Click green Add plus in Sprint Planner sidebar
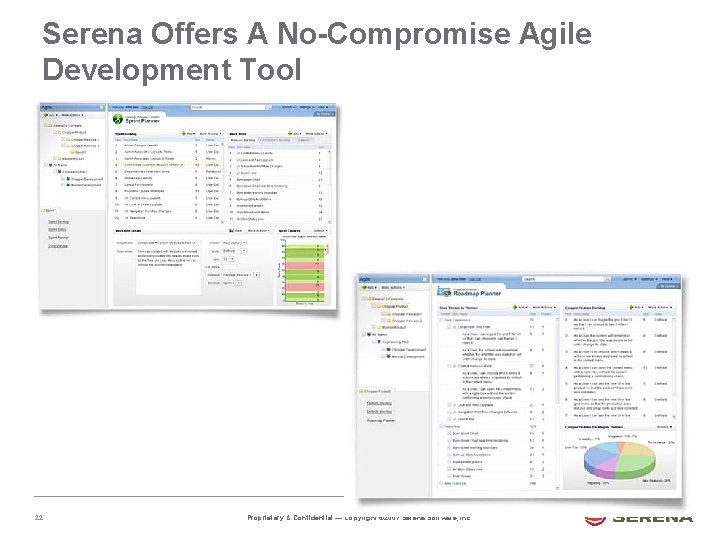The width and height of the screenshot is (720, 540). coord(46,115)
